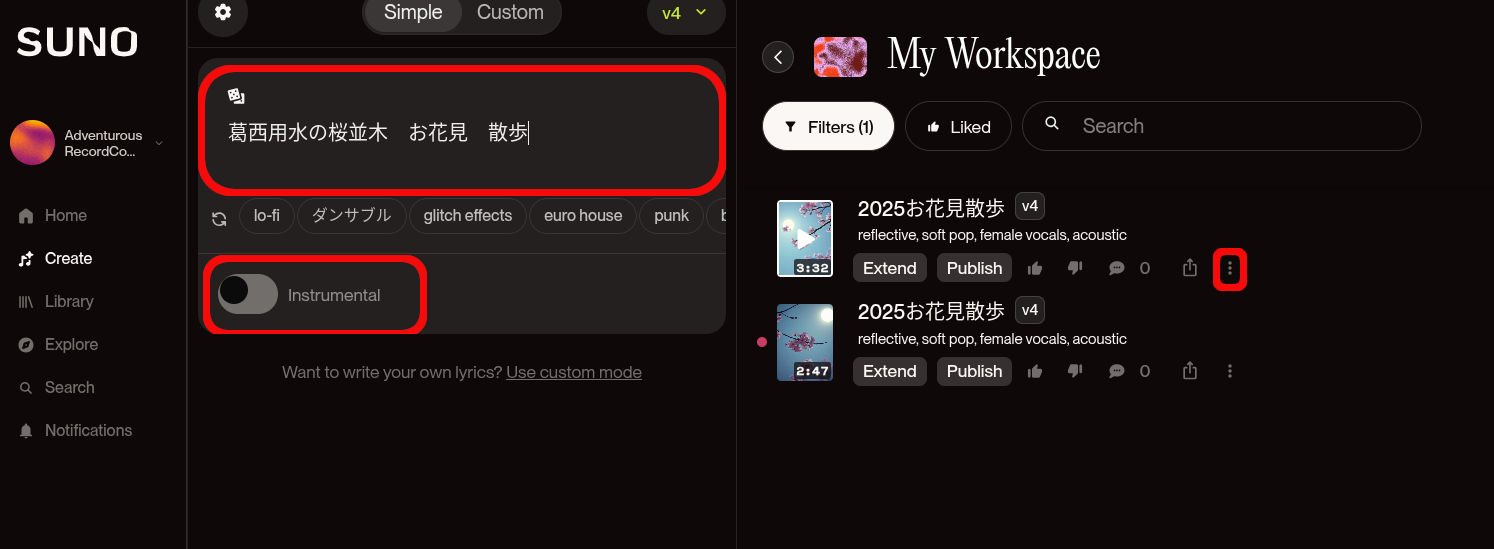Open the Filters (1) panel
Viewport: 1494px width, 549px height.
click(828, 127)
